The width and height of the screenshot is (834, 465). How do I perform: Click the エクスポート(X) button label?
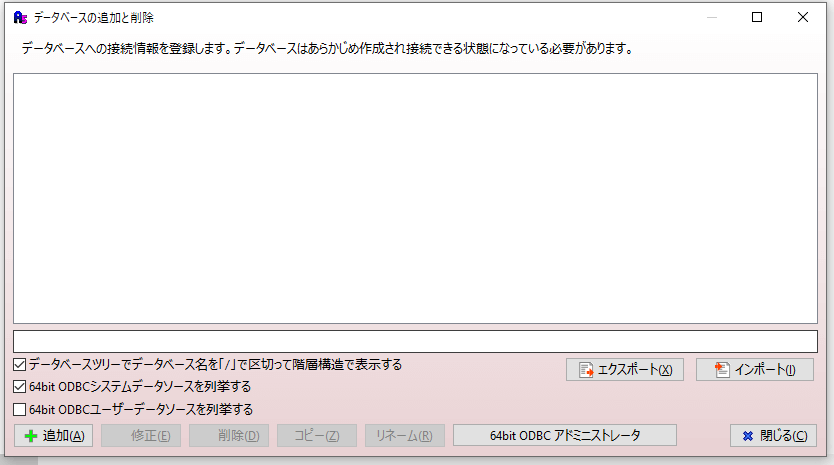click(635, 370)
